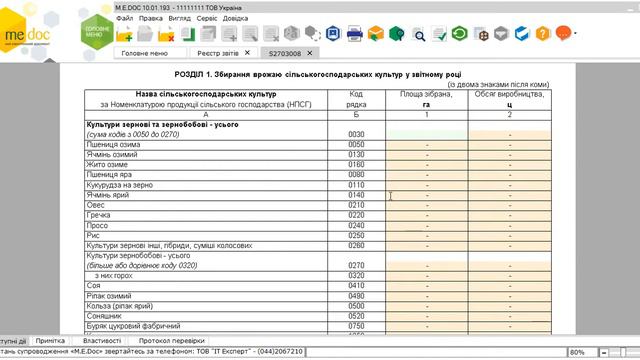Viewport: 640px width, 360px height.
Task: Open the green Головне меню hexagon button
Action: pyautogui.click(x=97, y=32)
